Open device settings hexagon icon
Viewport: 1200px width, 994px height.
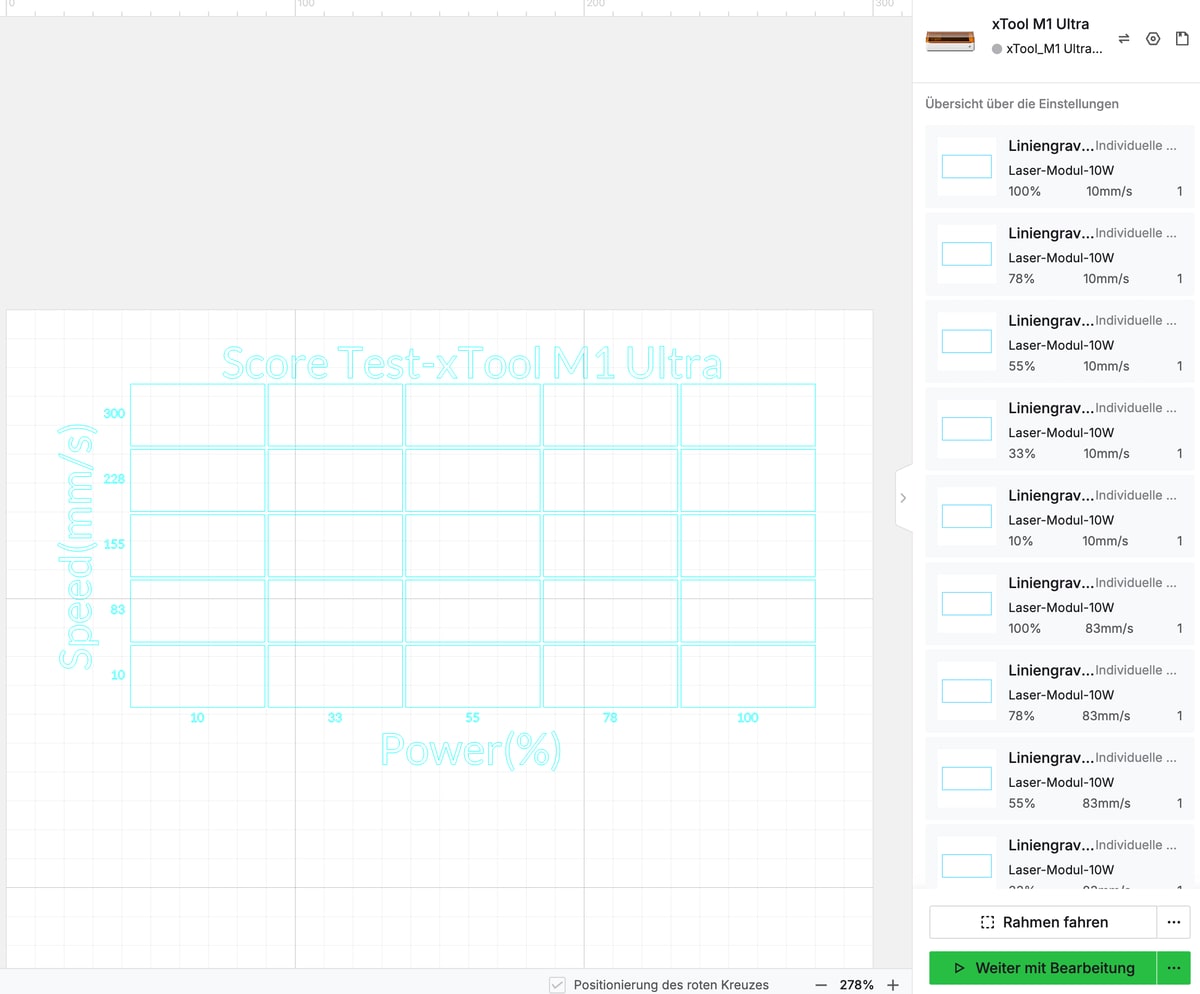1153,39
